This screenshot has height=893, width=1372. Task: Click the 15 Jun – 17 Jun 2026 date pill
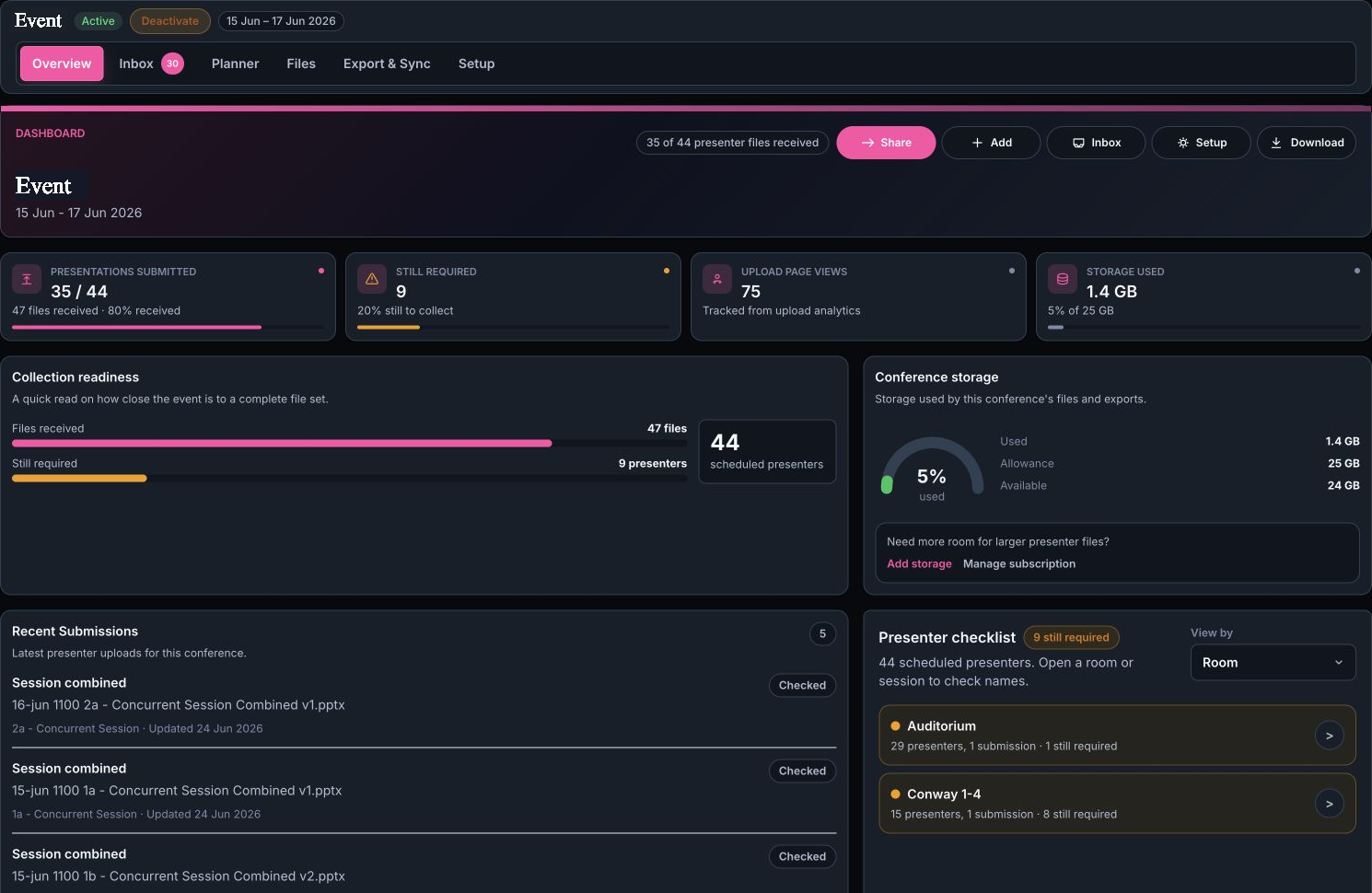coord(281,21)
